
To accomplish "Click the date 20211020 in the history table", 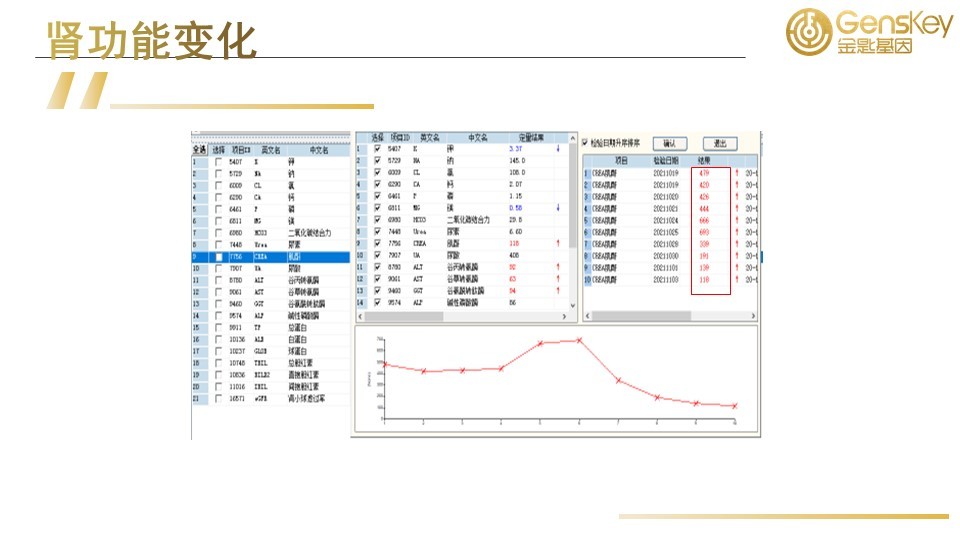I will (x=666, y=197).
